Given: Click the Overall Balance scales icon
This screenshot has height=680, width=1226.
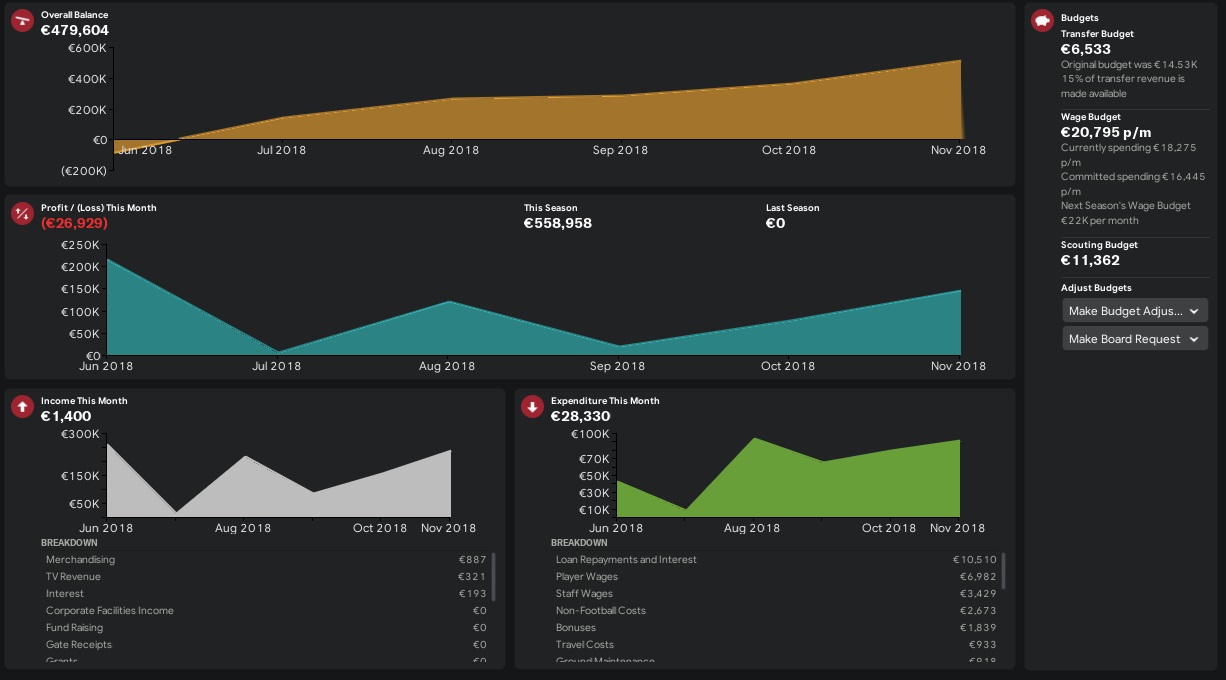Looking at the screenshot, I should click(x=22, y=22).
